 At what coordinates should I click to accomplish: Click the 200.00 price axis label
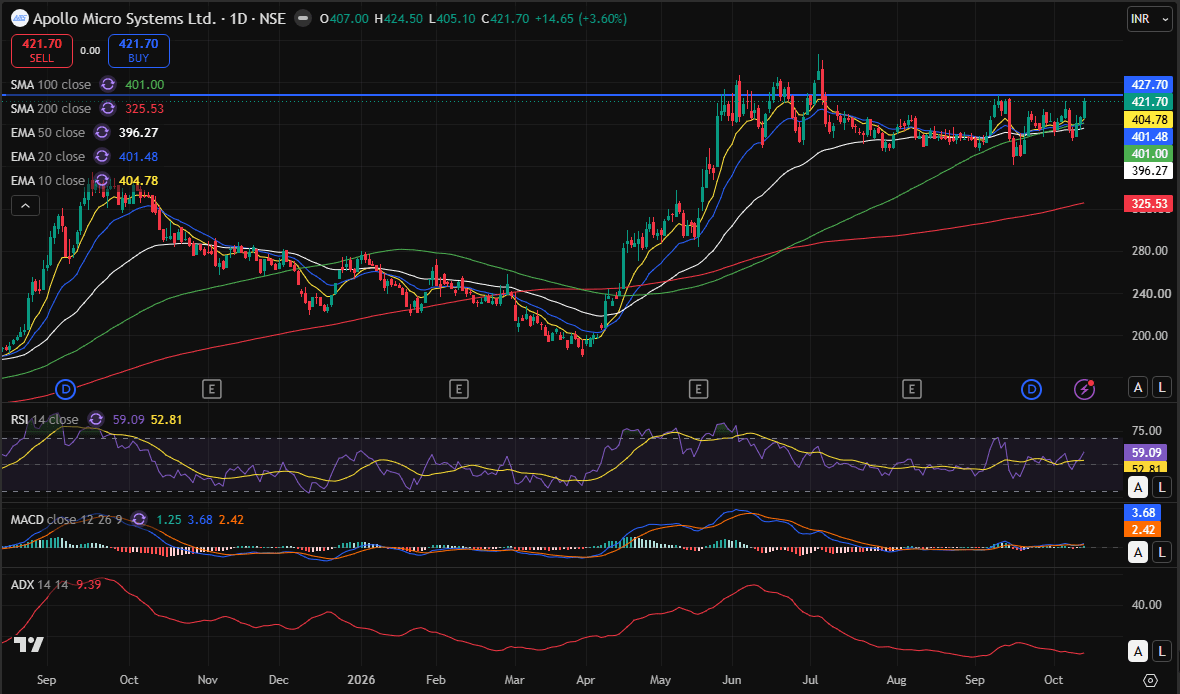point(1150,336)
